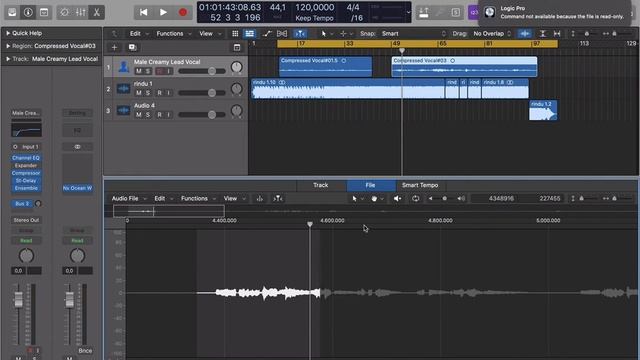Open the Library panel icon
The width and height of the screenshot is (640, 360).
click(x=12, y=12)
